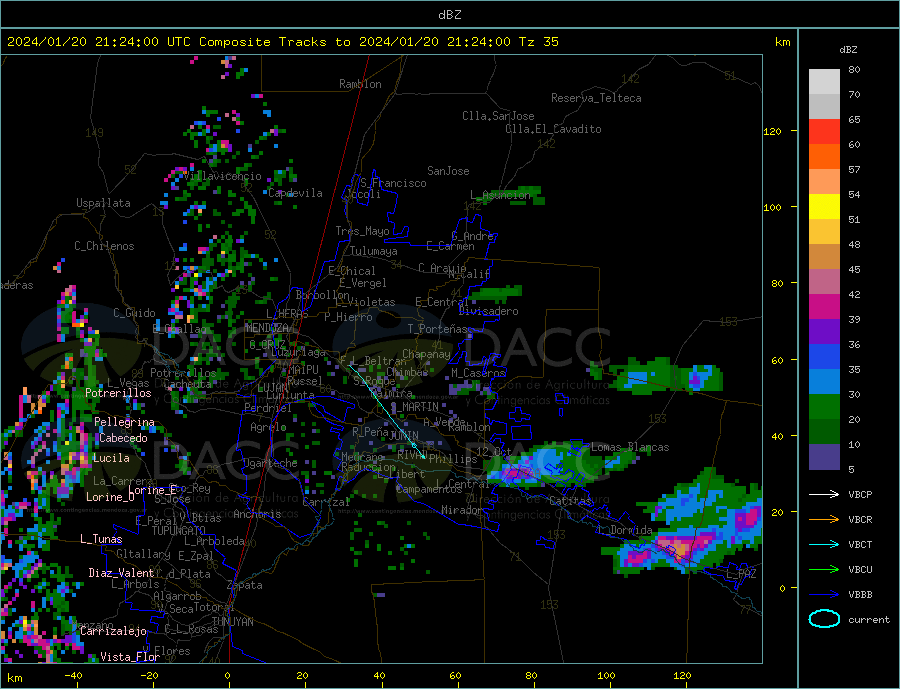Click the white VBCP arrow legend icon
Image resolution: width=900 pixels, height=689 pixels.
point(824,494)
